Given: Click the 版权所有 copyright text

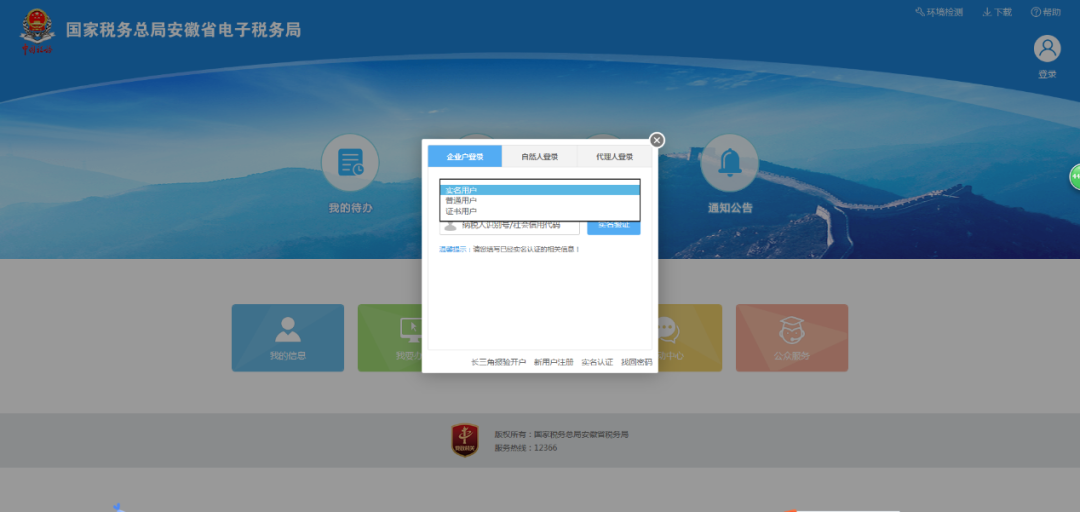Looking at the screenshot, I should [x=561, y=435].
